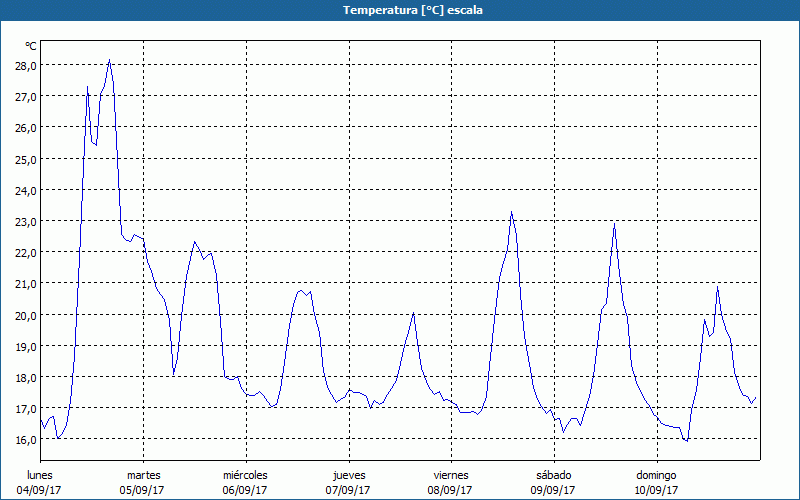The height and width of the screenshot is (500, 800).
Task: Click the 04/09/17 date label
Action: pos(40,490)
